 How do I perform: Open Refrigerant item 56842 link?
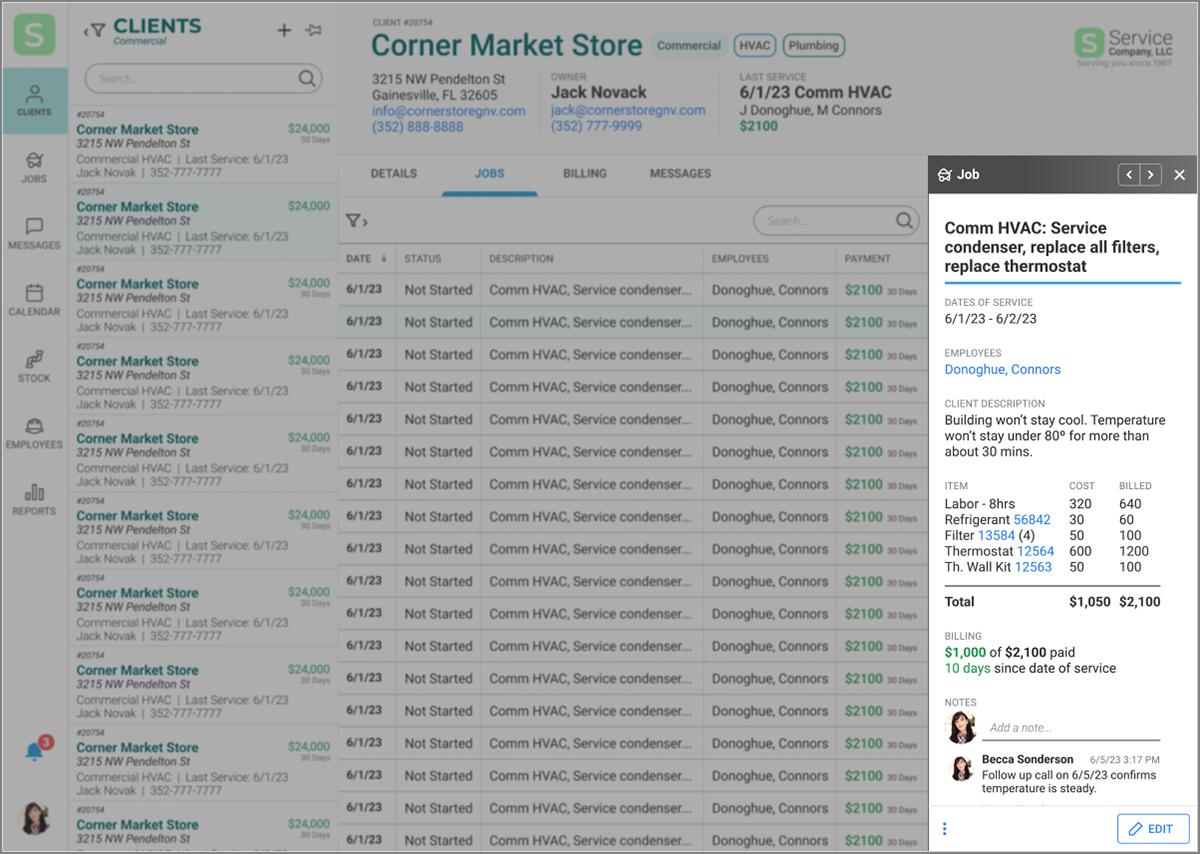coord(1032,519)
